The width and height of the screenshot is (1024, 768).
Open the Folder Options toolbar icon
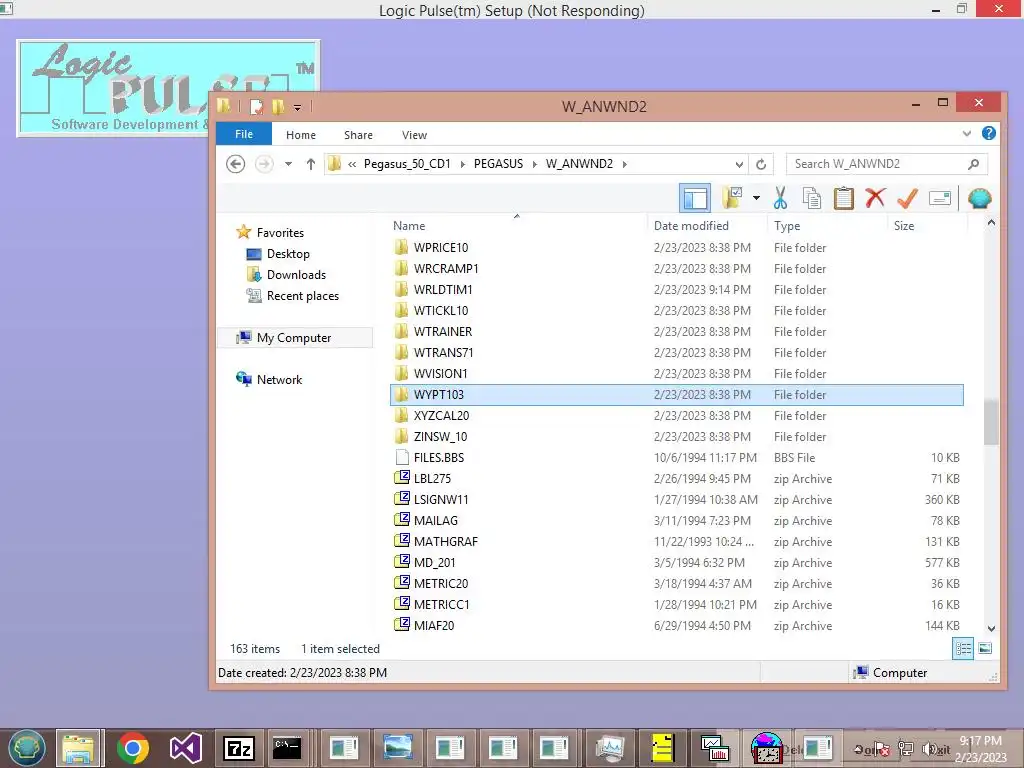coord(734,198)
